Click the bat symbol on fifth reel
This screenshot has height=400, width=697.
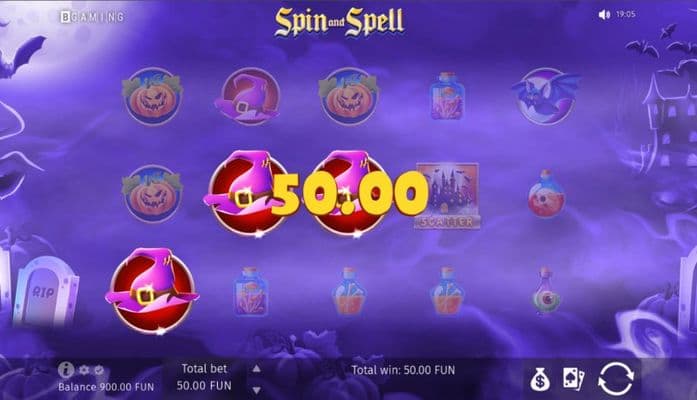click(x=546, y=96)
